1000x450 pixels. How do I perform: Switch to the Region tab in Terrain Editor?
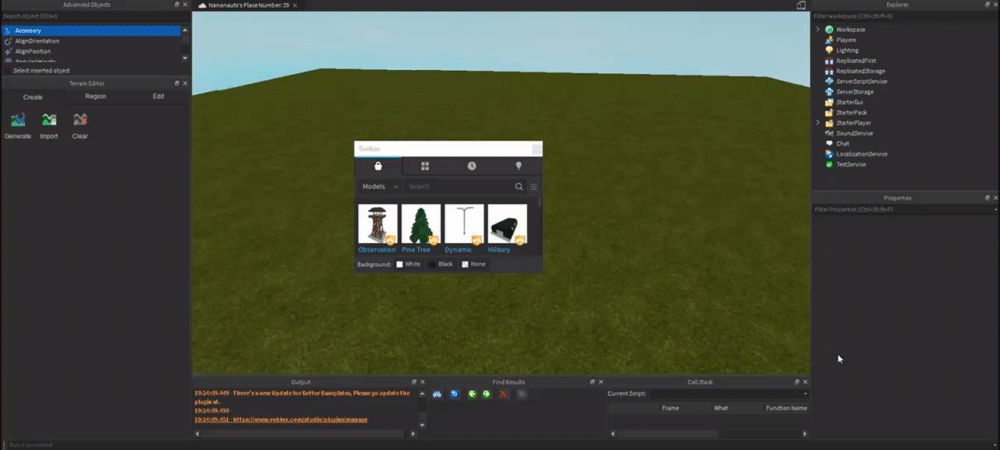point(96,97)
